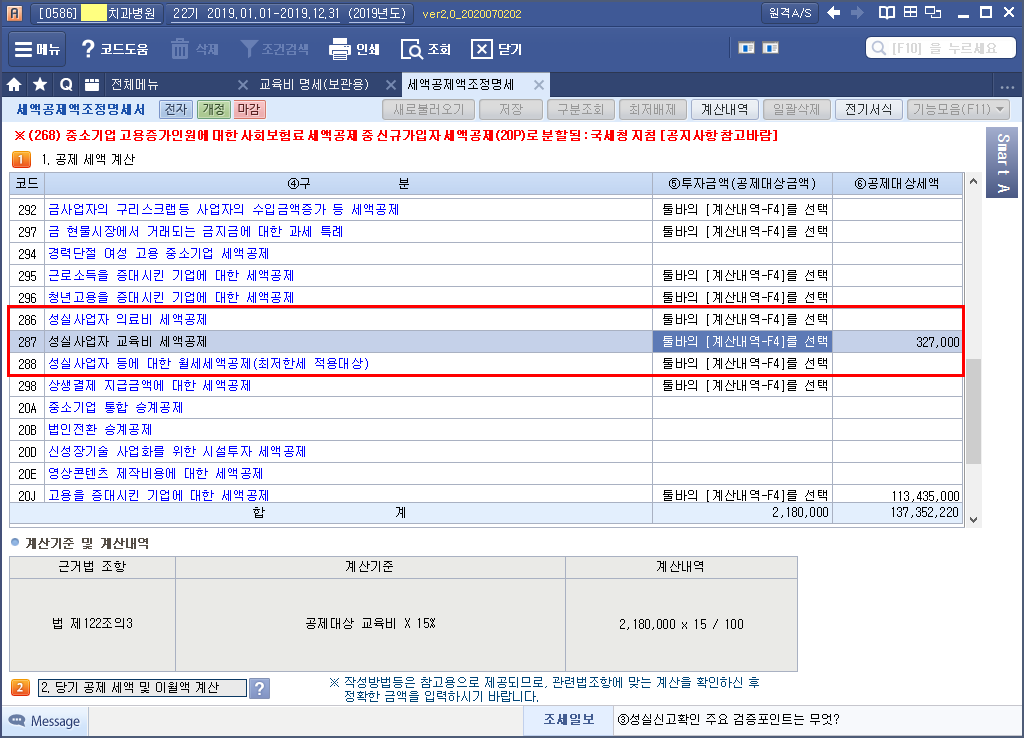The width and height of the screenshot is (1024, 738).
Task: Click the window-list icon beside 전체메뉴
Action: click(92, 84)
